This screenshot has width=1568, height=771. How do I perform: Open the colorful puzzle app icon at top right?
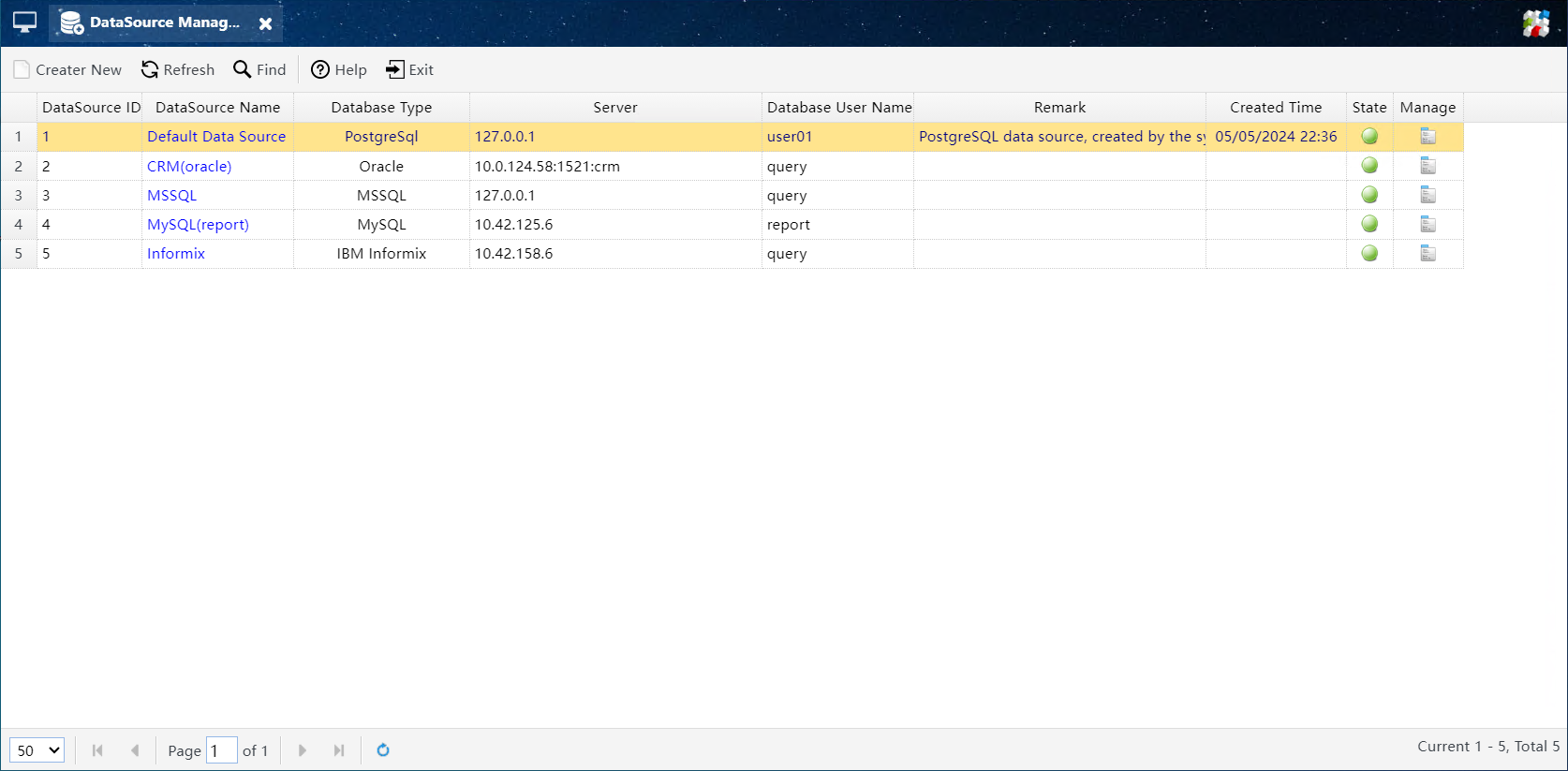[1536, 23]
